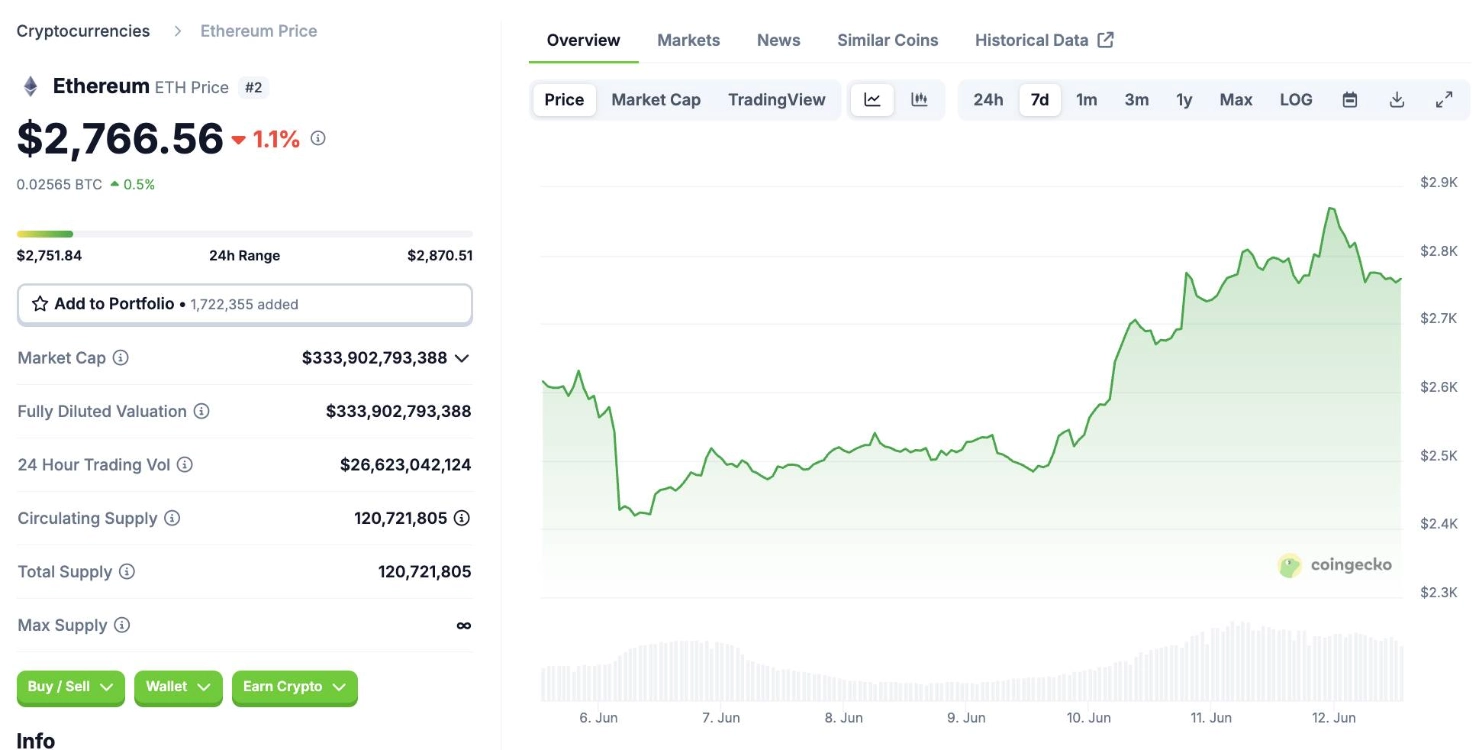Set chart range to 3m

click(x=1136, y=99)
